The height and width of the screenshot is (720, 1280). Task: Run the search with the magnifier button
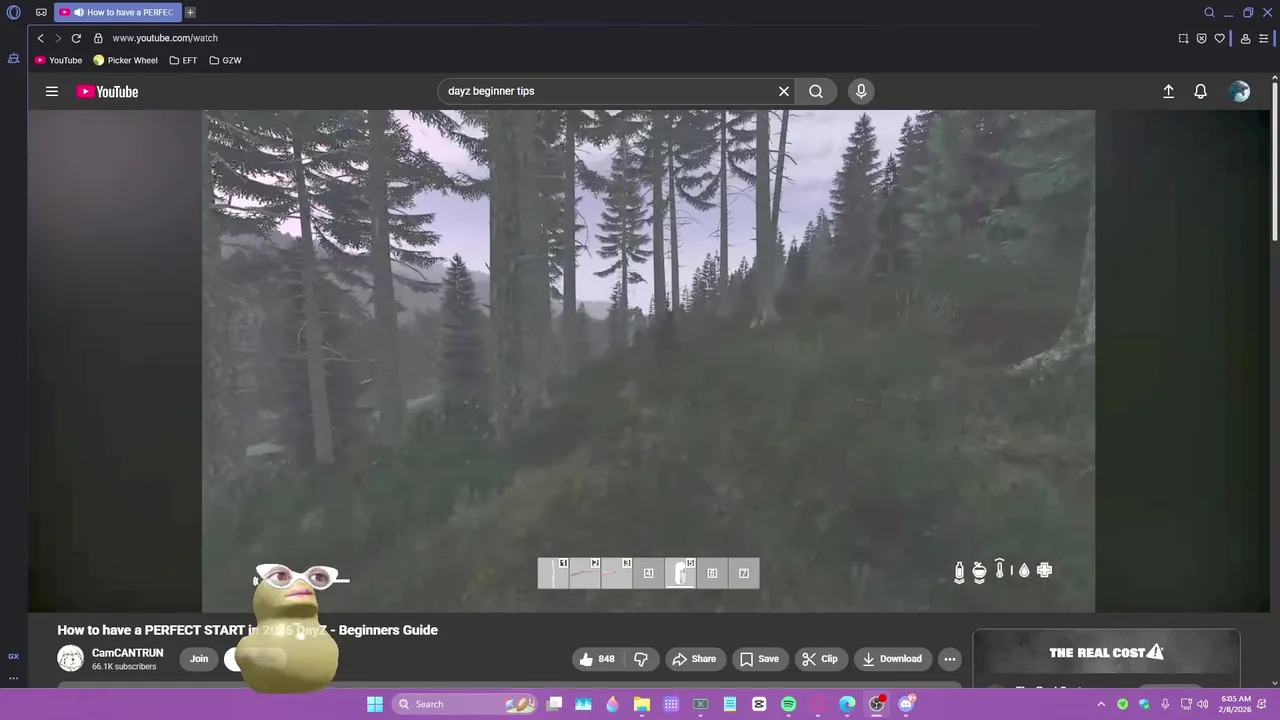[816, 91]
